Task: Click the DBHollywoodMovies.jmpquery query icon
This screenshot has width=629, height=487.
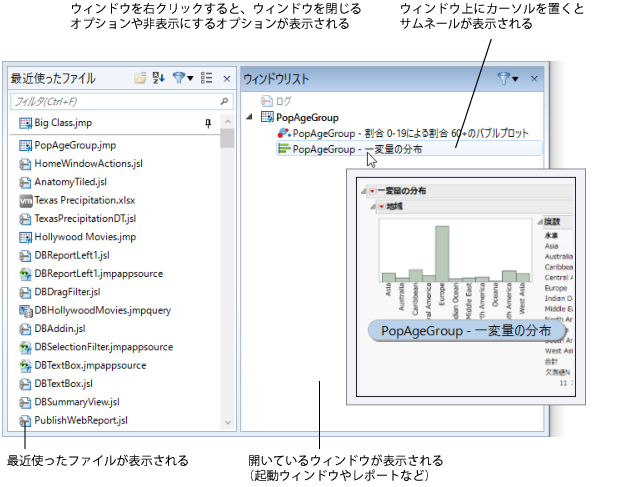Action: pos(26,311)
